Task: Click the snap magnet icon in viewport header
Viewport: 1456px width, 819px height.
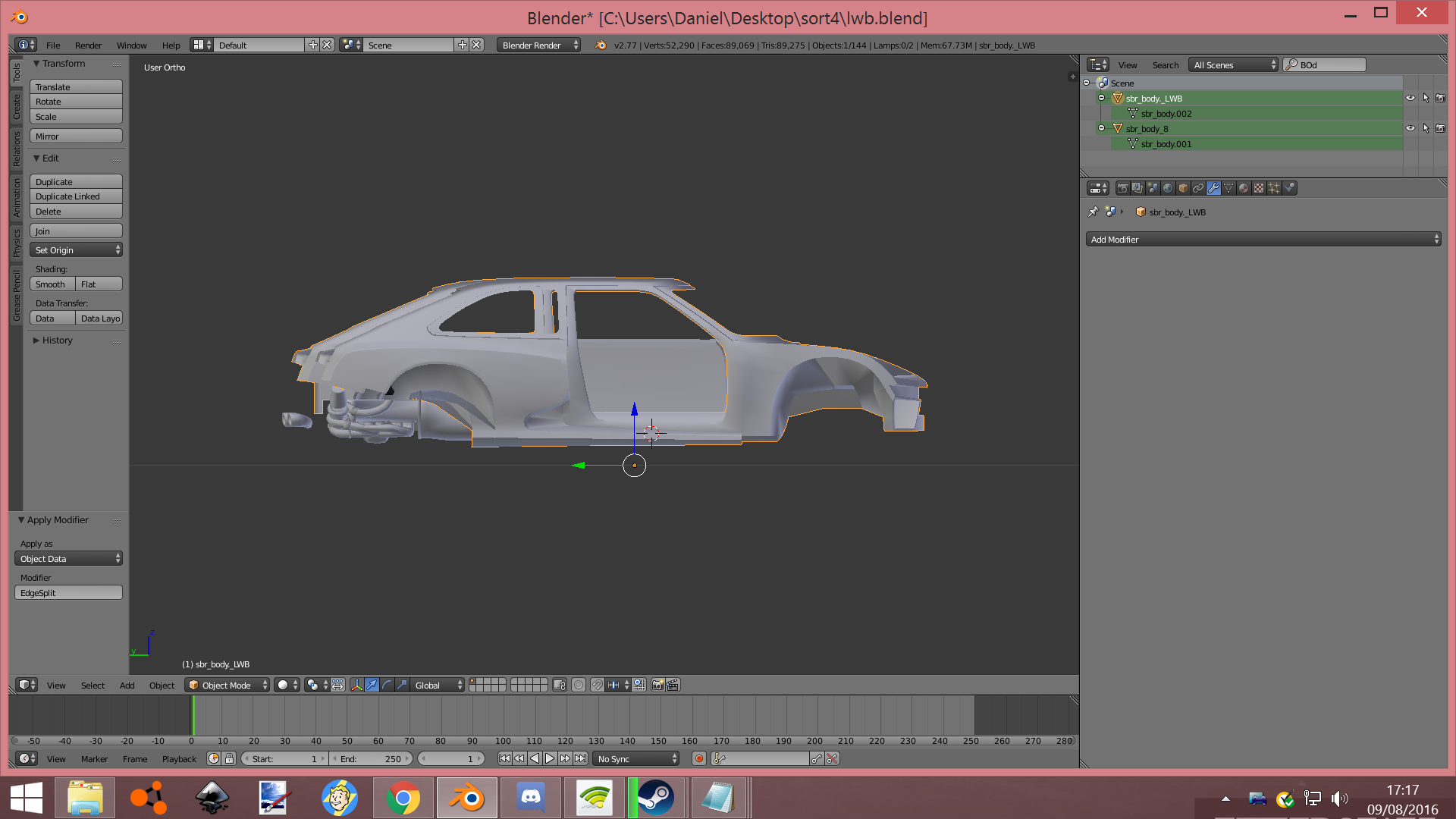Action: click(598, 685)
